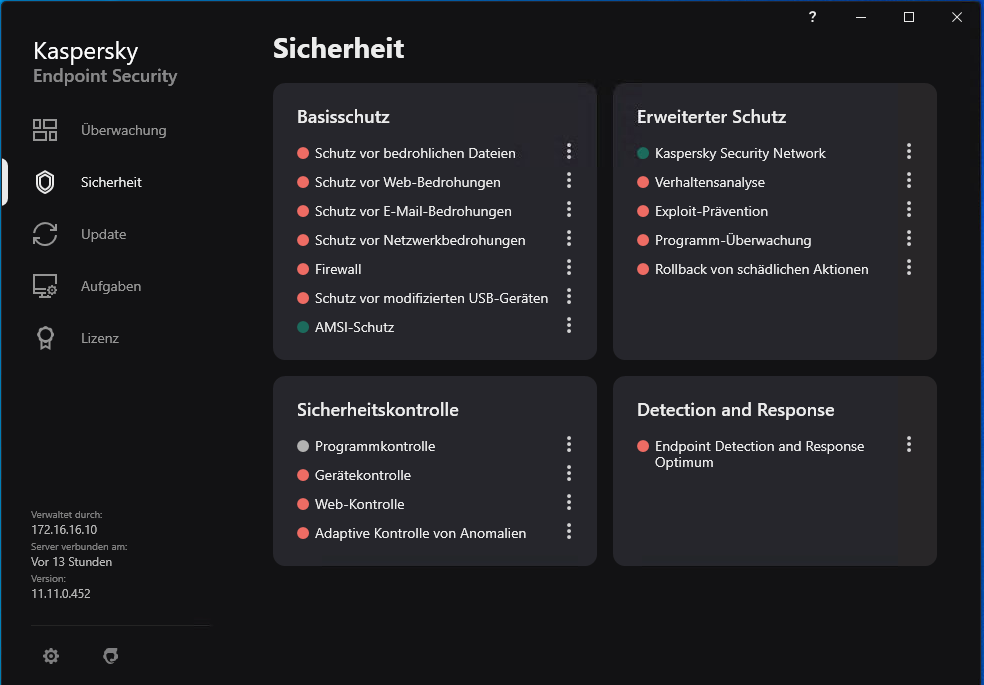Click the gray status dot for Programmkontrolle
Screen dimensions: 984x685
pyautogui.click(x=303, y=446)
